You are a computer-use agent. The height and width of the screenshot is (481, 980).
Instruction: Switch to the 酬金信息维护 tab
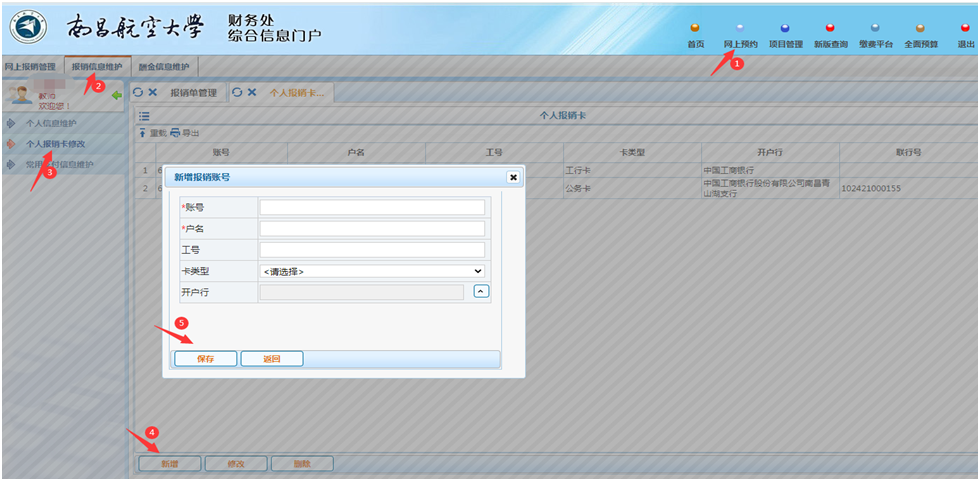pos(165,67)
